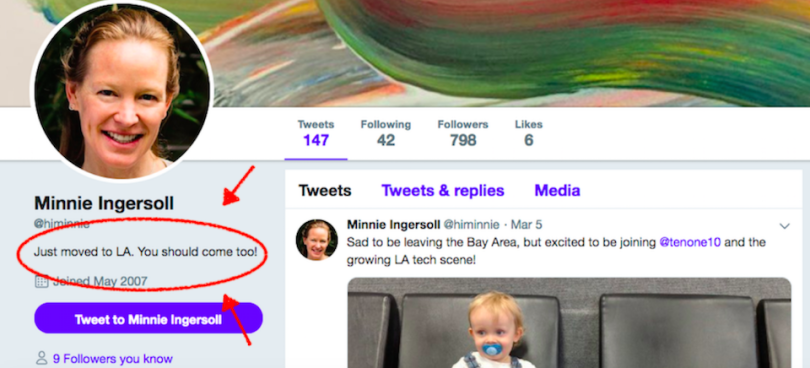Open the 9 Followers you know link

point(113,359)
